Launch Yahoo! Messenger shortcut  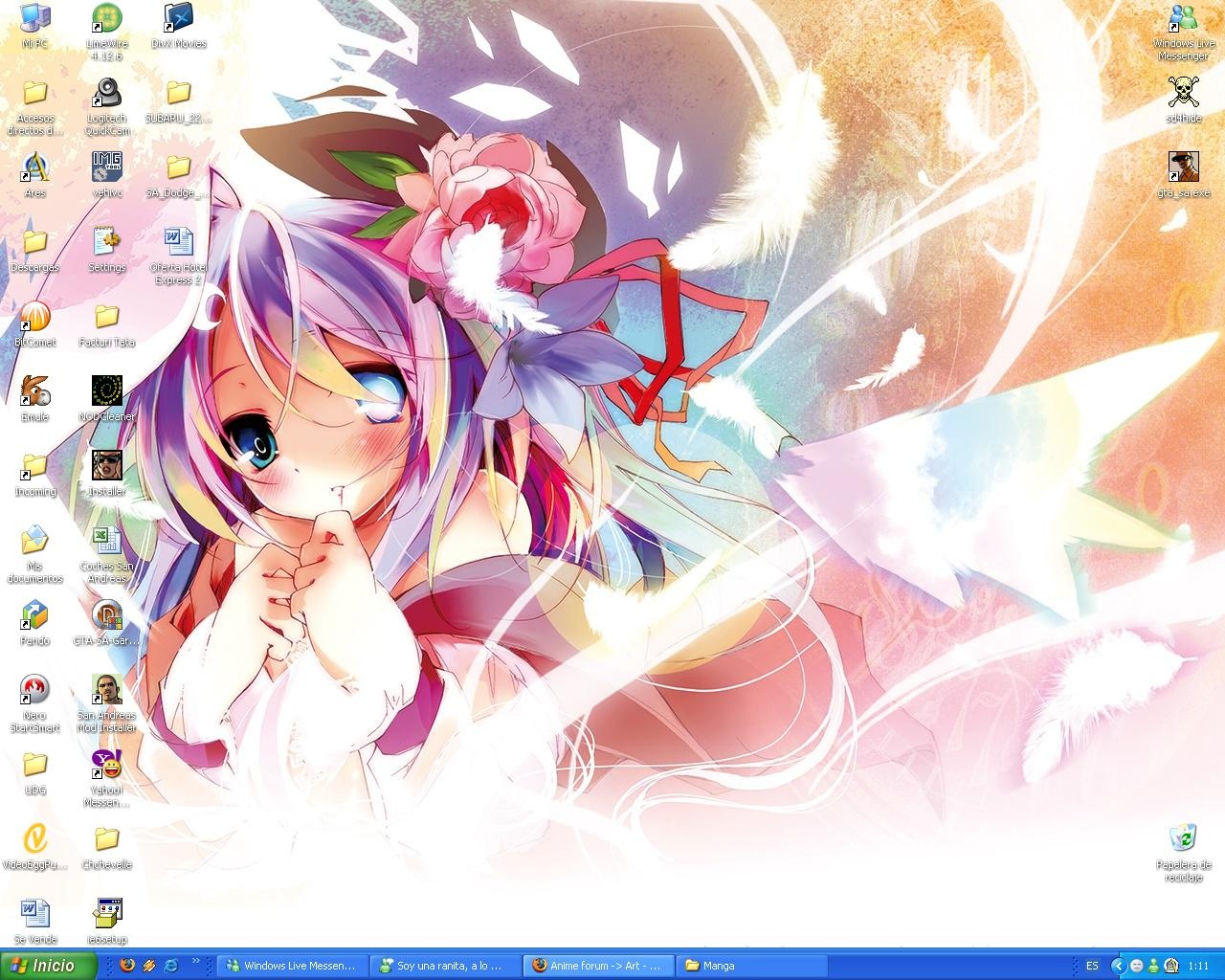point(106,780)
